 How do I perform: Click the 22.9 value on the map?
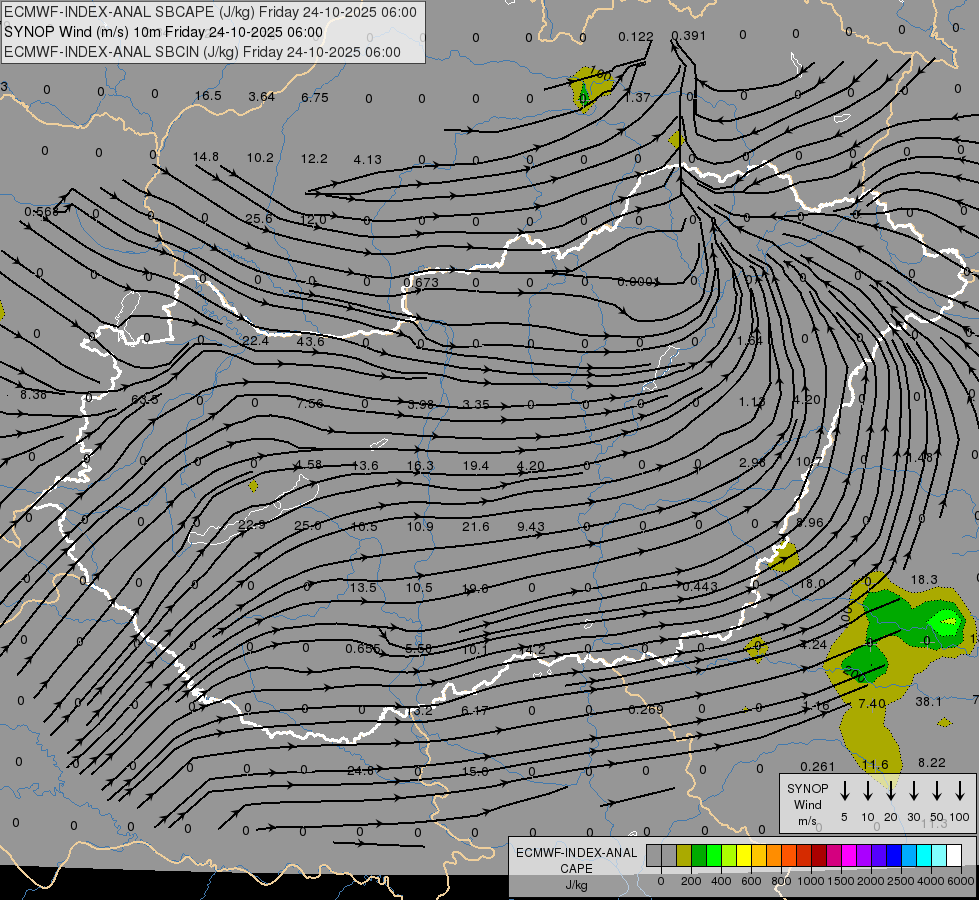pos(252,525)
